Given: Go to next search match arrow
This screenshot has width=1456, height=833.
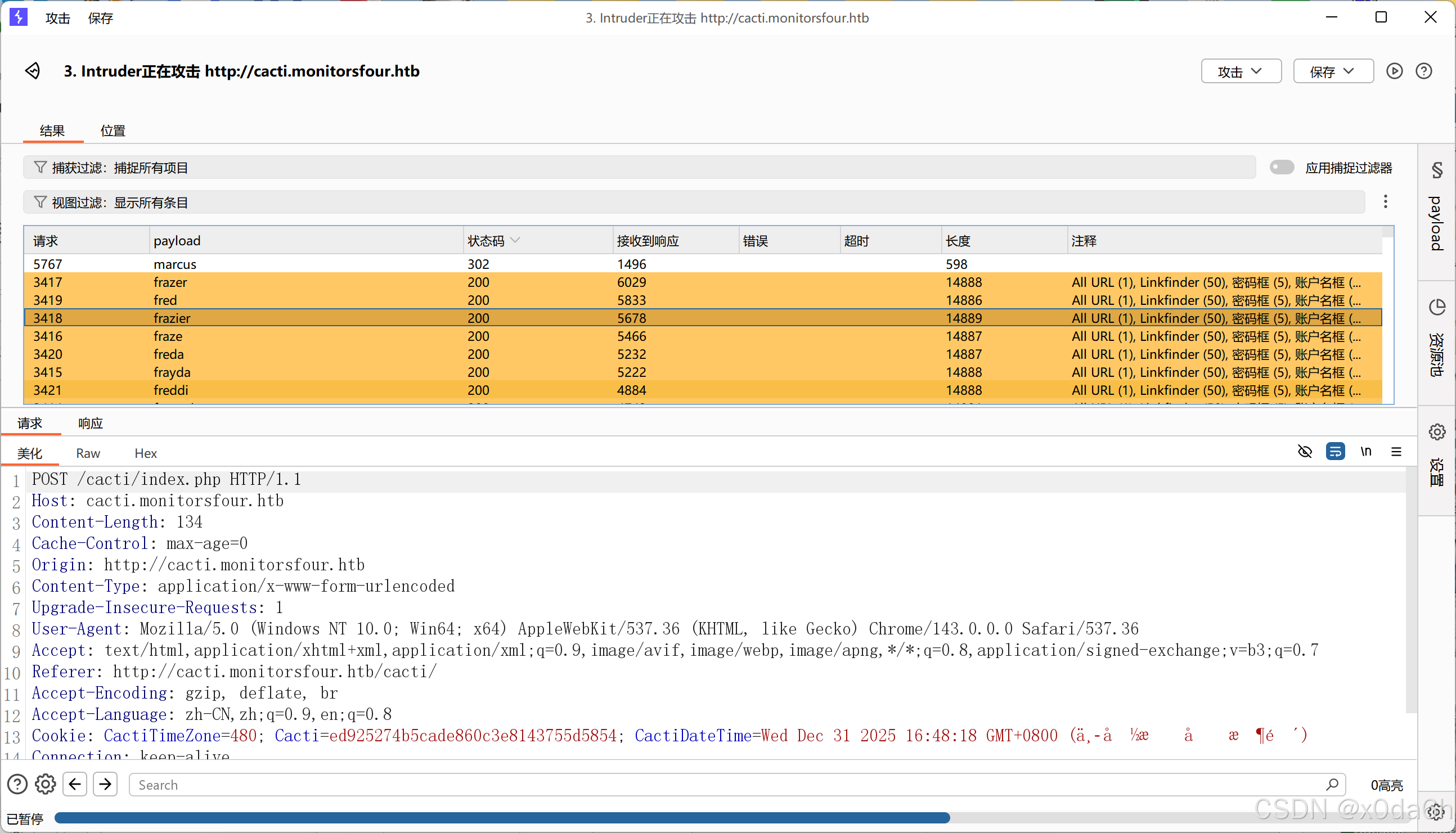Looking at the screenshot, I should [x=105, y=785].
